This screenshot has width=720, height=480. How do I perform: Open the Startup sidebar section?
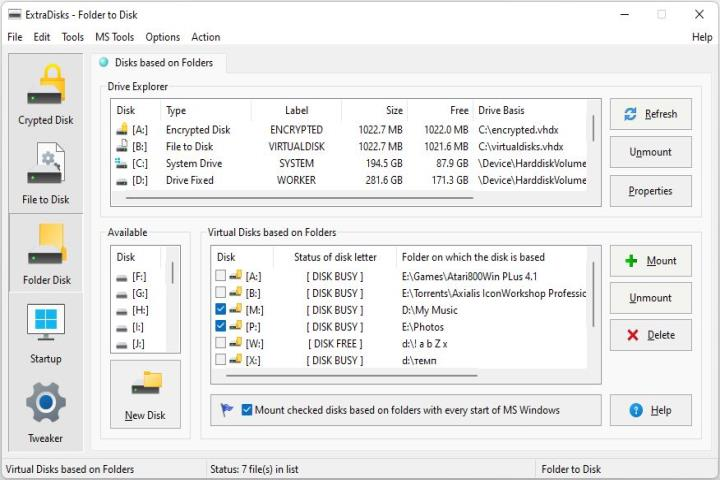tap(45, 333)
